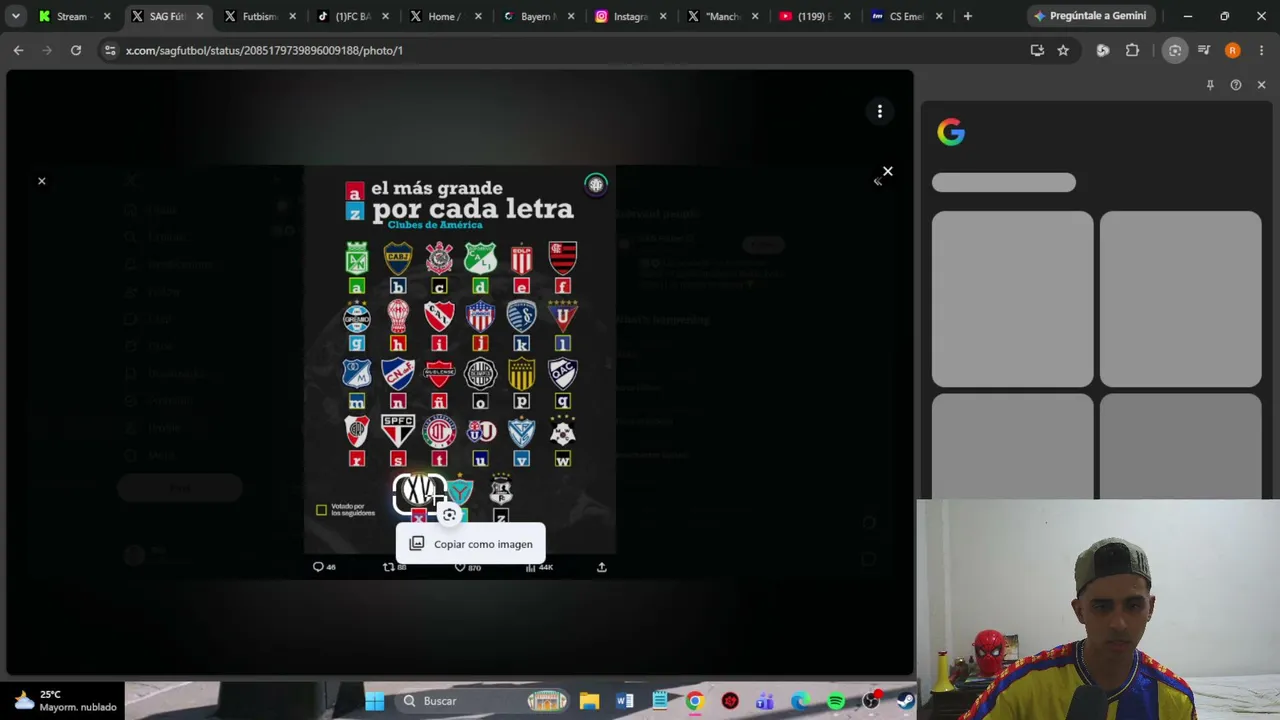Viewport: 1280px width, 720px height.
Task: Open the Futbism tab
Action: (258, 16)
